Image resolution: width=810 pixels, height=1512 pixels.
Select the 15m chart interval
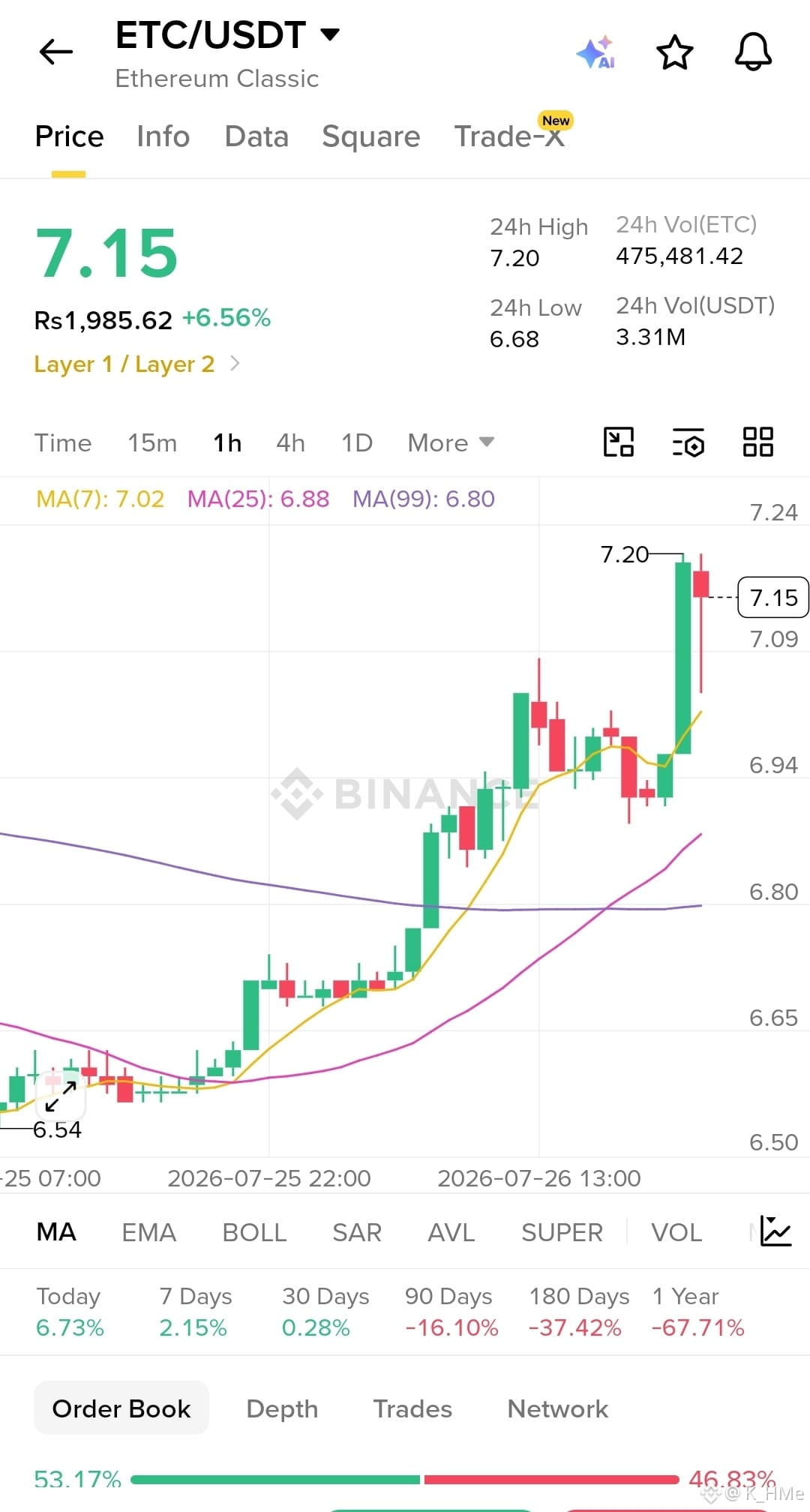point(152,442)
